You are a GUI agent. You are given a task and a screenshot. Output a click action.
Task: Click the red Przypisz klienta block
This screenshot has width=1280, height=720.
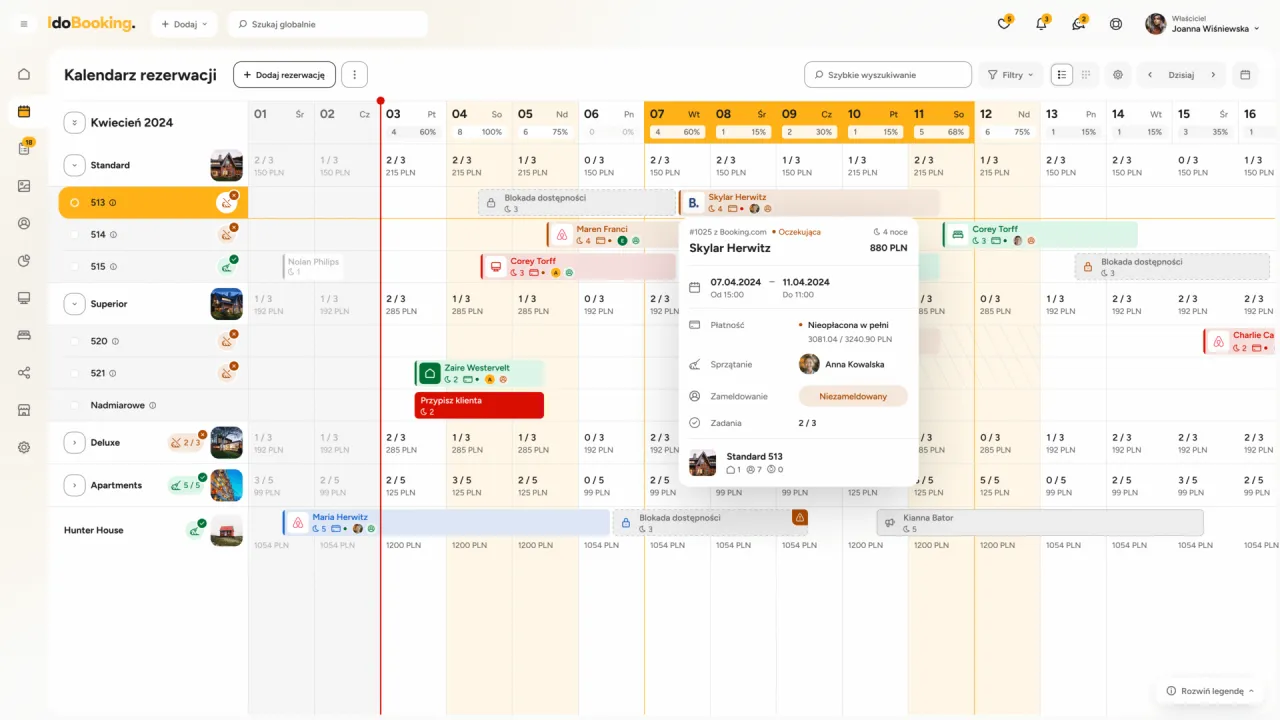[x=479, y=405]
